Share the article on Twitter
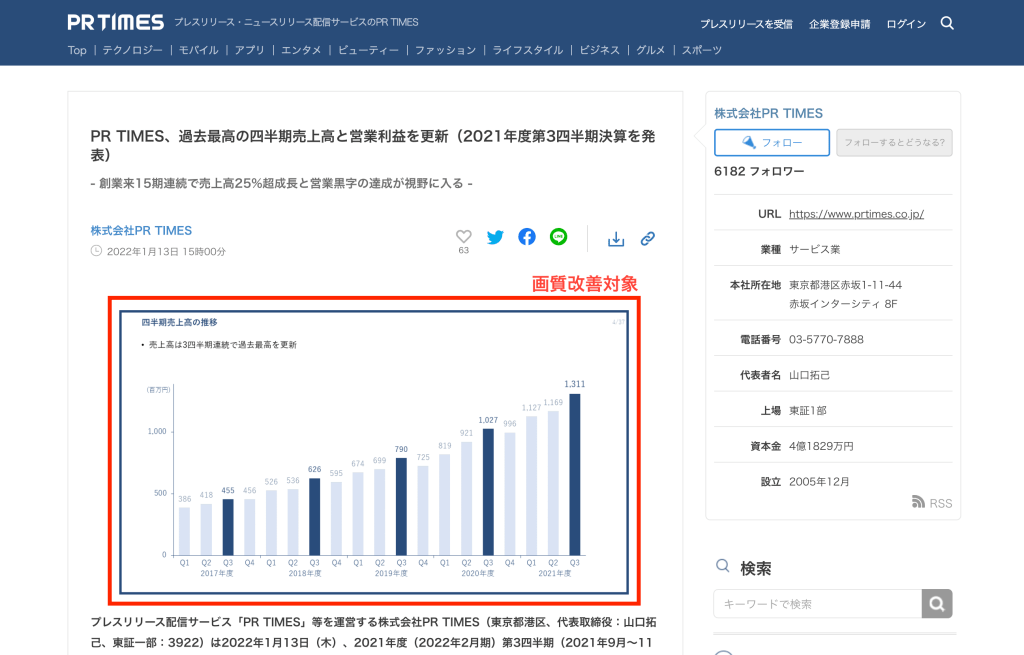The height and width of the screenshot is (655, 1024). tap(495, 237)
